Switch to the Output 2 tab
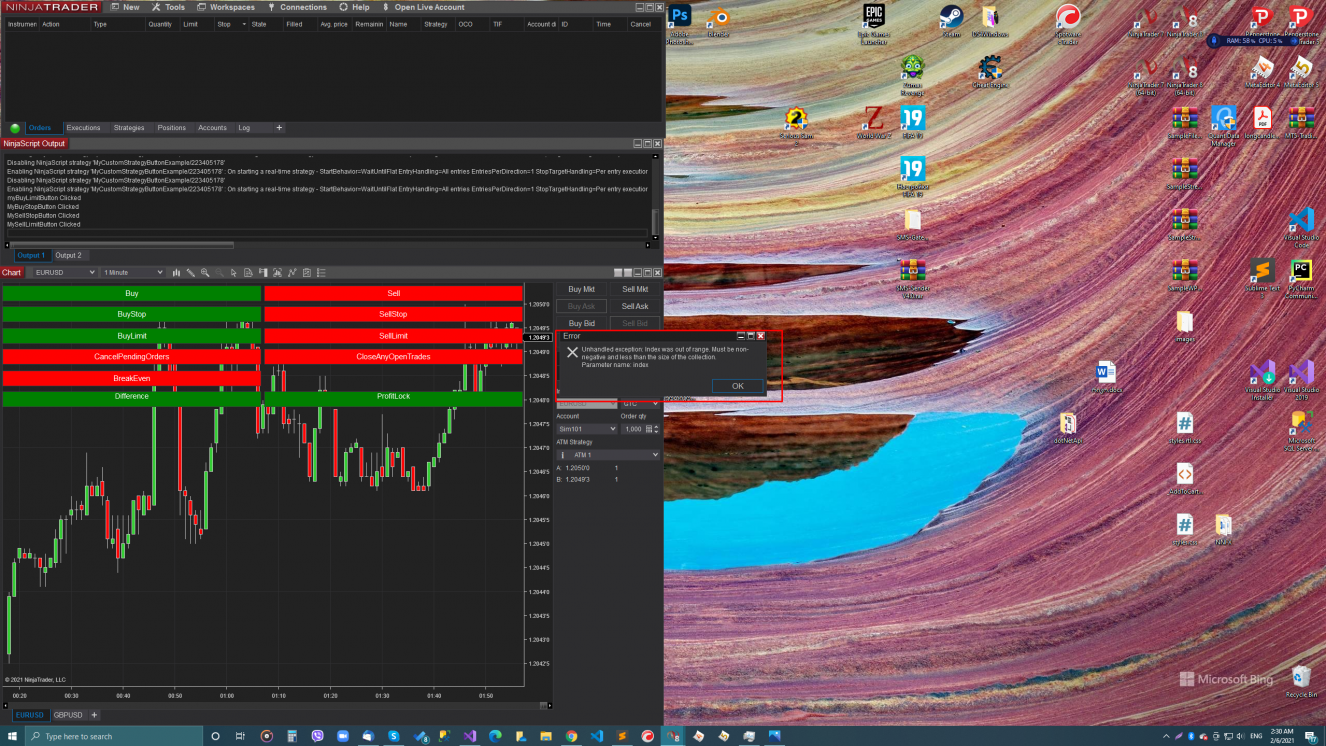 click(x=68, y=255)
